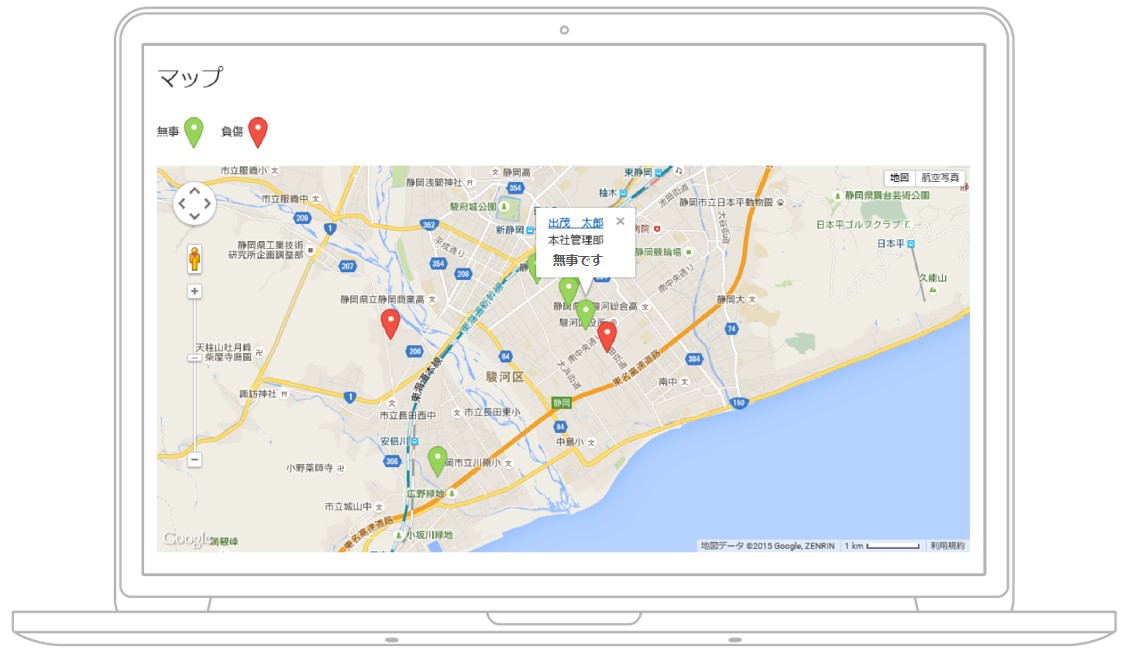Click the 小坂川緑地 park label

click(429, 535)
